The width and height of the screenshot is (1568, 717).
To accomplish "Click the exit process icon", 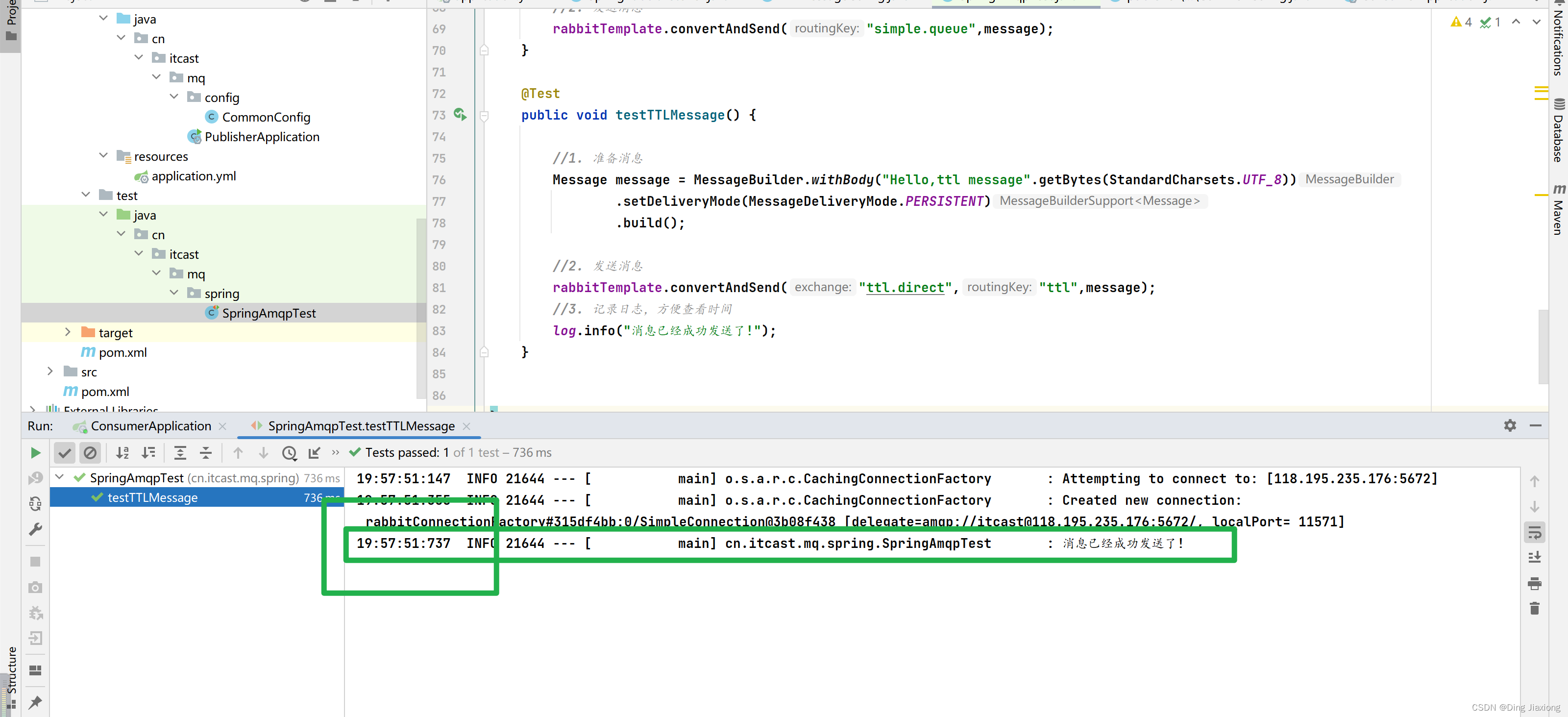I will point(35,639).
